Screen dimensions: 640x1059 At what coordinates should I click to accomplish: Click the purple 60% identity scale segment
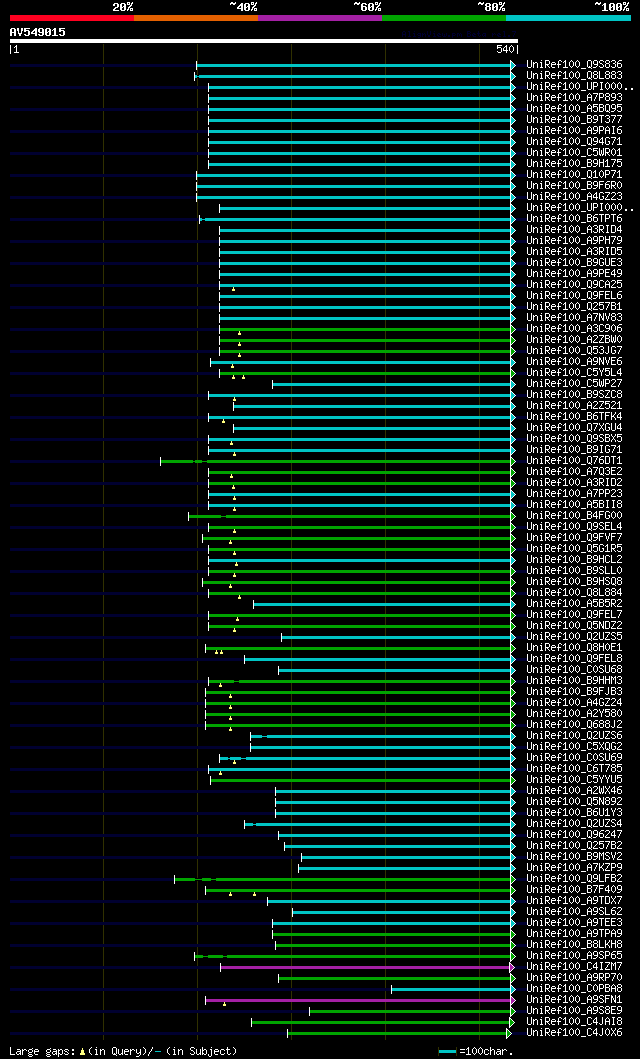[320, 18]
